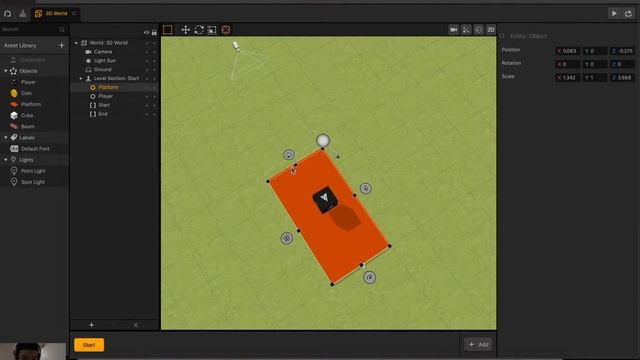The height and width of the screenshot is (360, 640).
Task: Toggle visibility of the Platform scene row
Action: click(x=147, y=87)
